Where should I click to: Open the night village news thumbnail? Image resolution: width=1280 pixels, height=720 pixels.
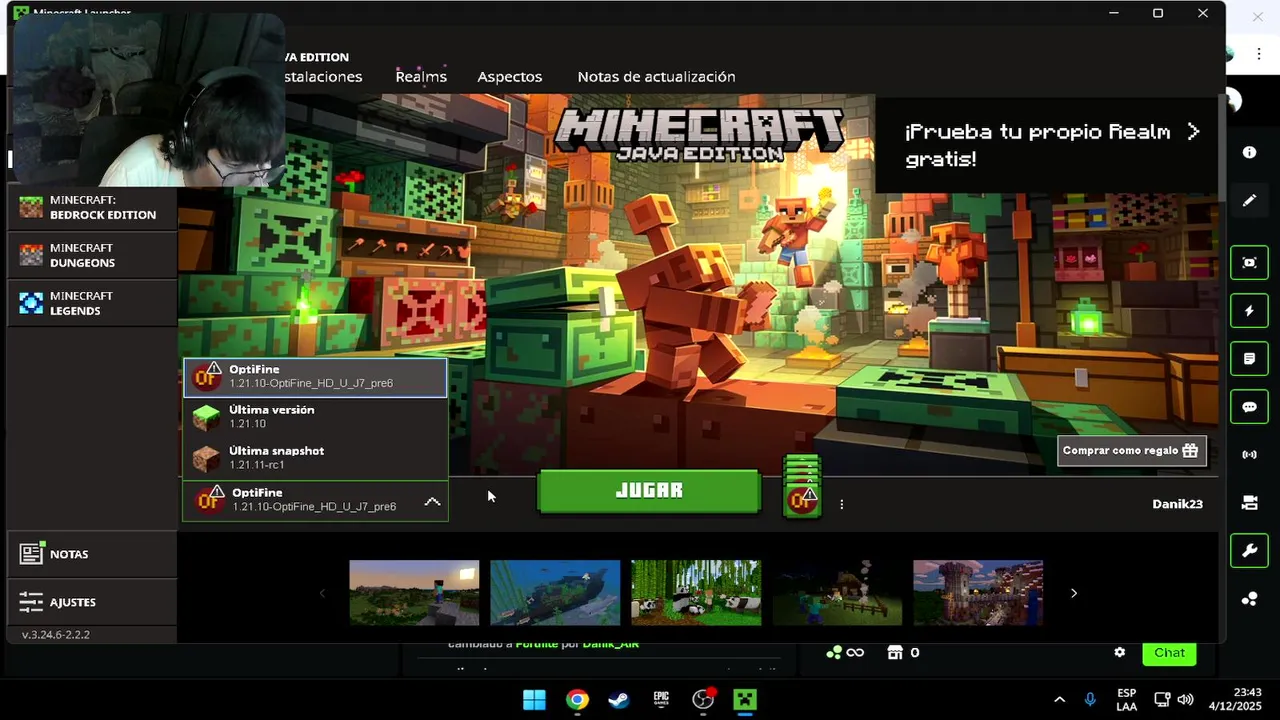click(837, 593)
